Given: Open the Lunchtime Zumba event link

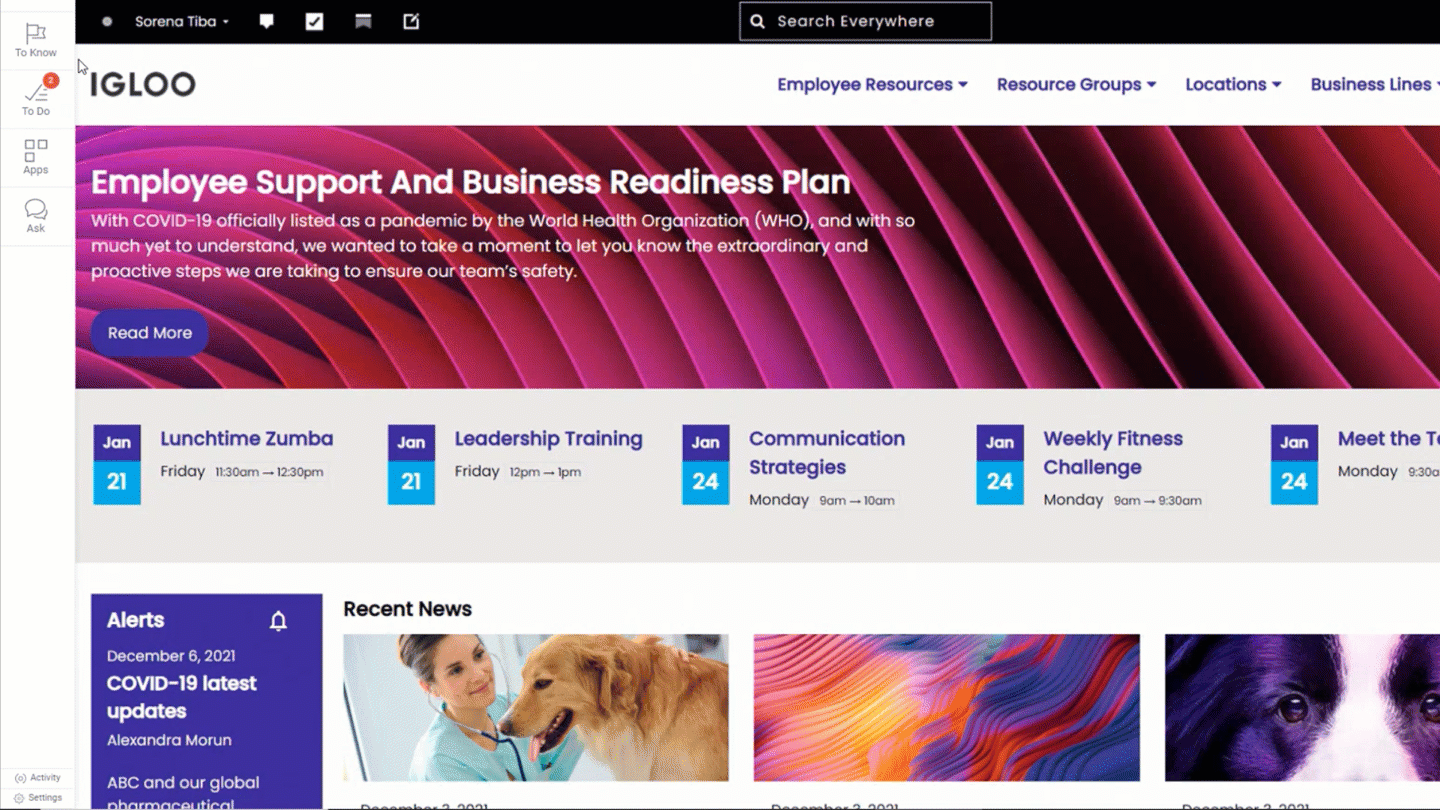Looking at the screenshot, I should coord(246,439).
